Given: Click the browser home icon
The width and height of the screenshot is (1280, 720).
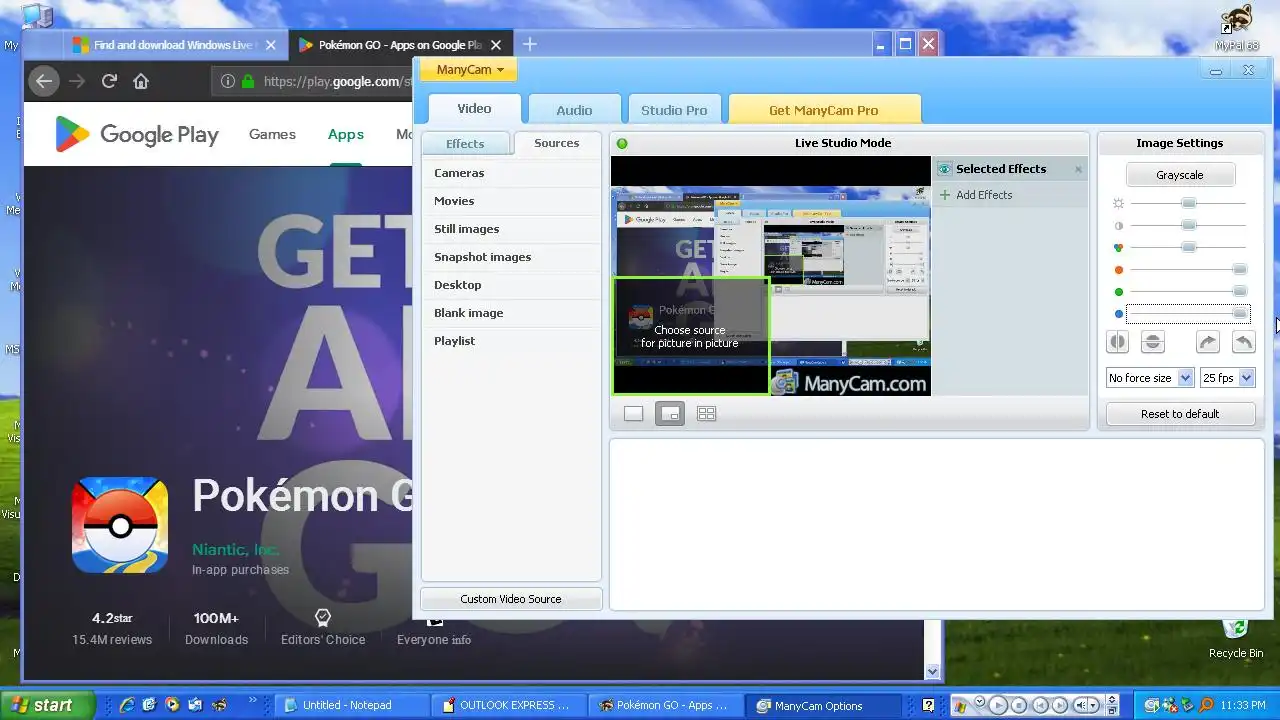Looking at the screenshot, I should (141, 81).
